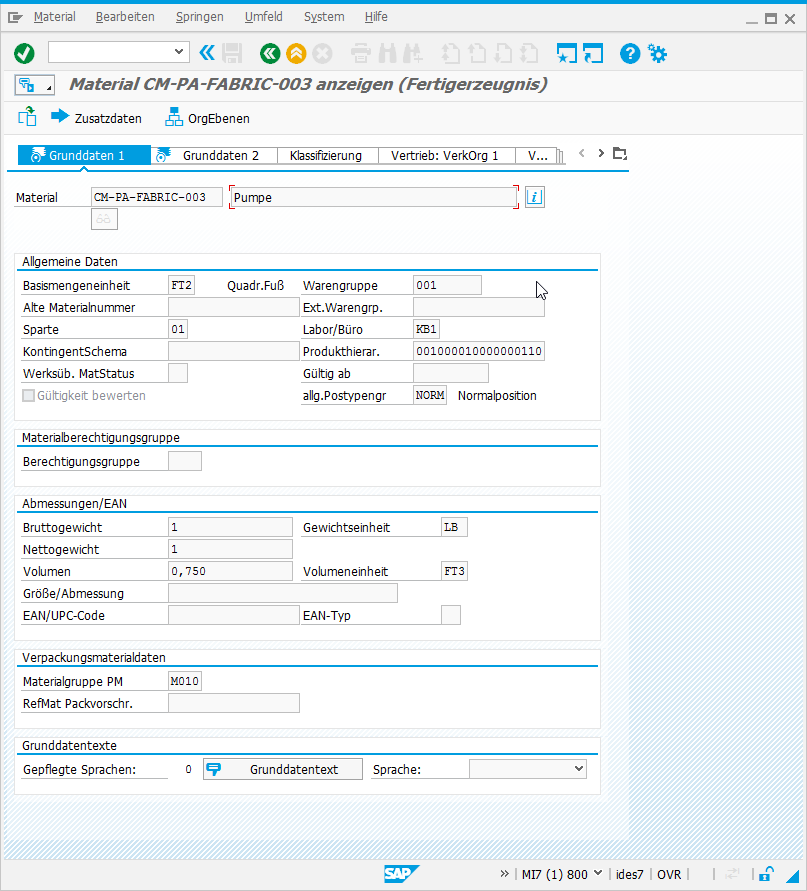Open the Springen menu

[x=199, y=17]
